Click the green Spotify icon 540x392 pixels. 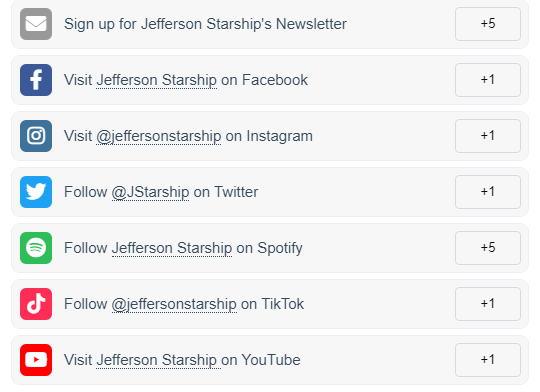[36, 248]
